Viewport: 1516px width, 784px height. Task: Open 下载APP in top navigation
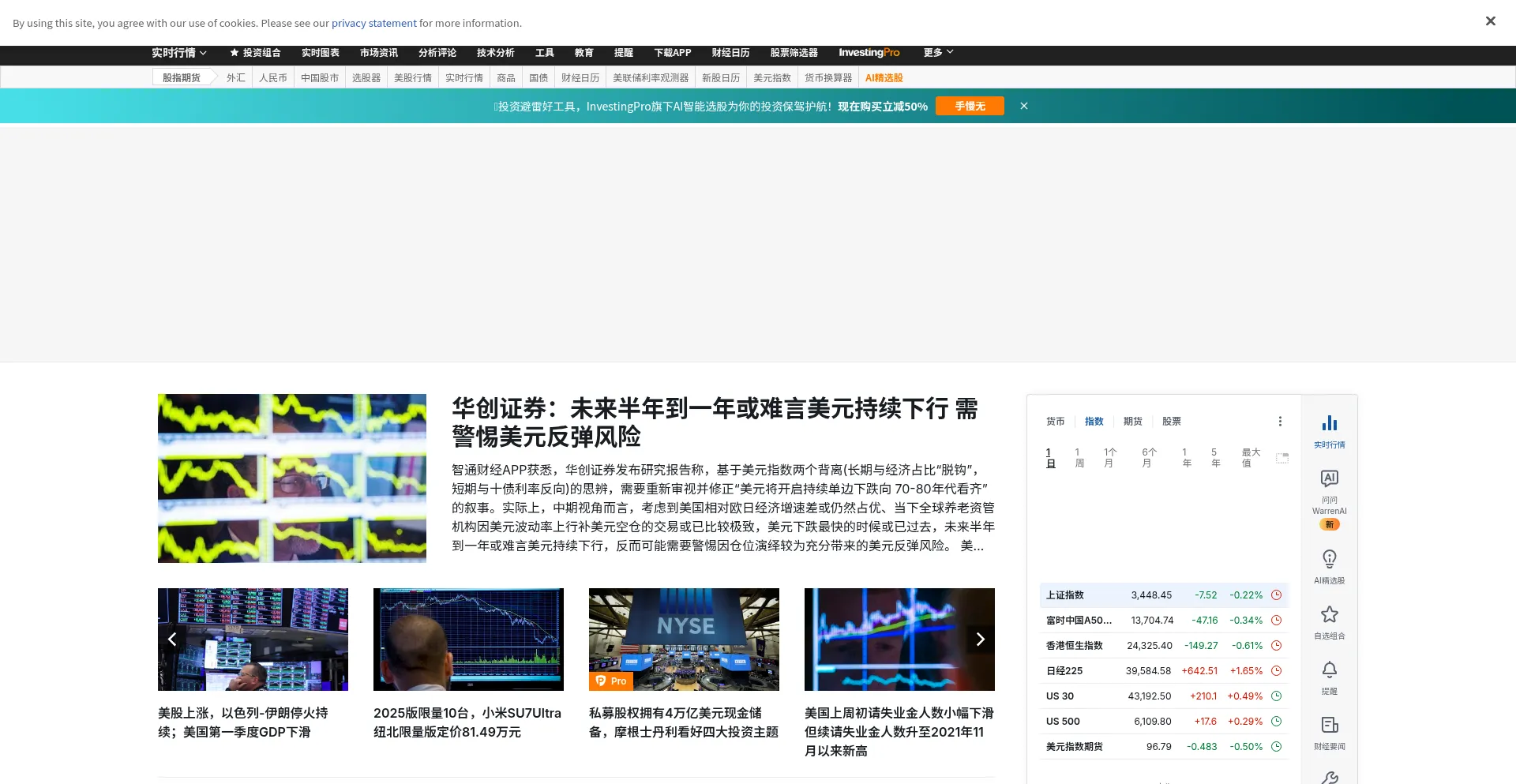(x=673, y=53)
